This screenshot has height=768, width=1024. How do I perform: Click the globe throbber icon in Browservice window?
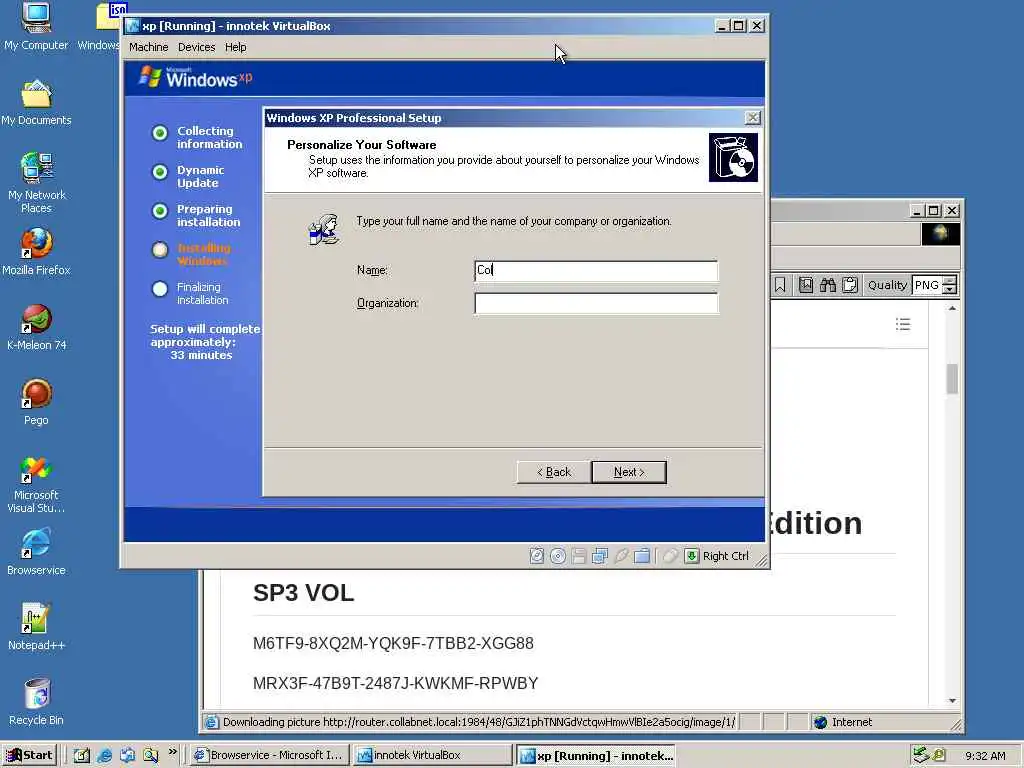(x=940, y=233)
